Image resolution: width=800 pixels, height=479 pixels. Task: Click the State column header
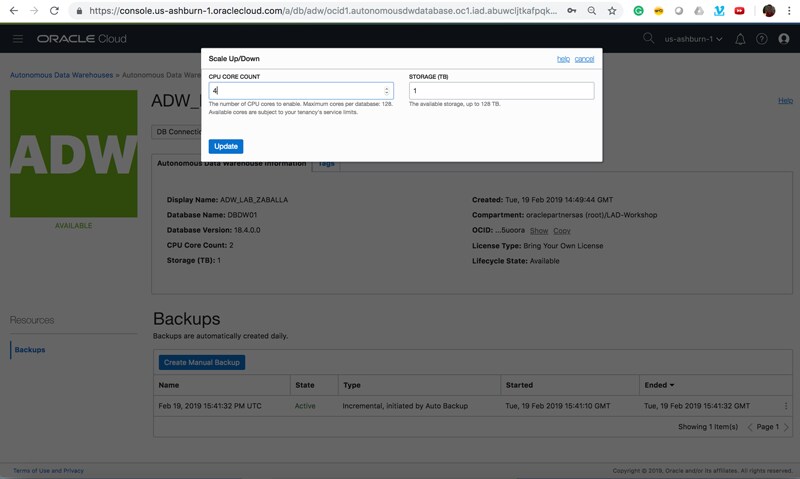click(x=305, y=385)
